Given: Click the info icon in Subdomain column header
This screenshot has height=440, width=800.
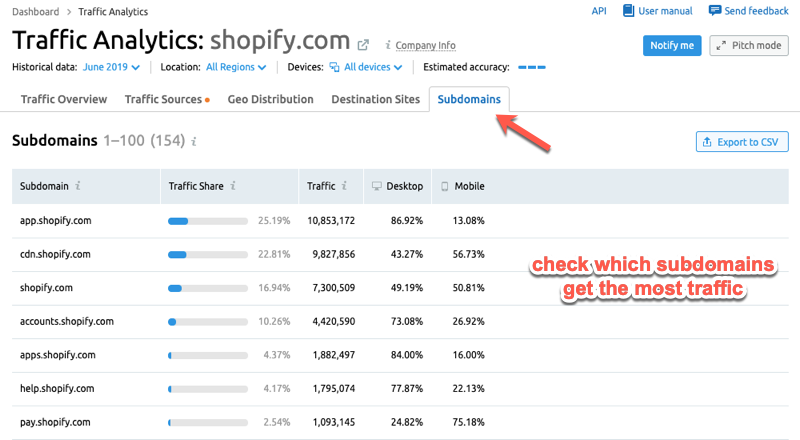Looking at the screenshot, I should [x=78, y=186].
